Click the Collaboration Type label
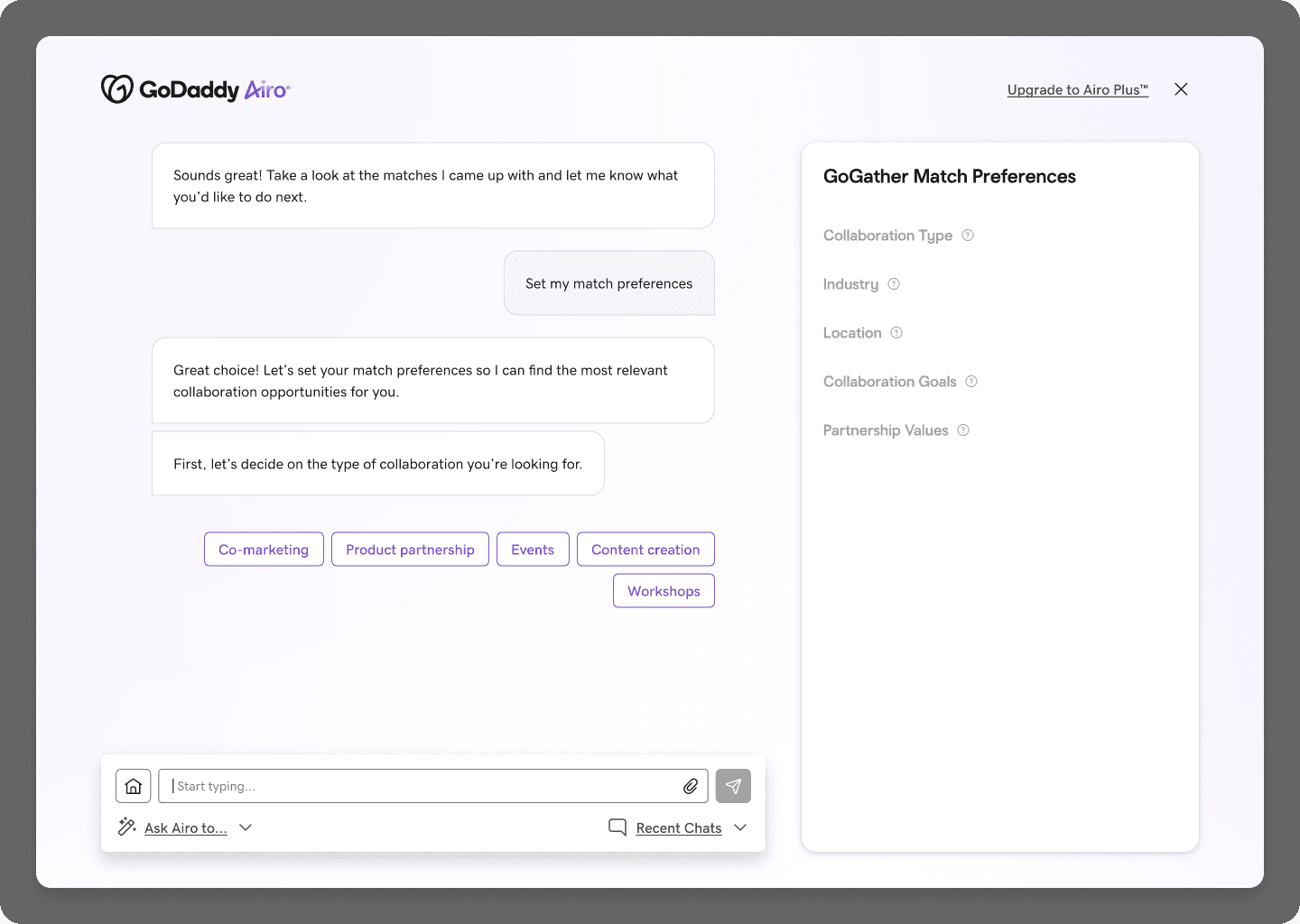Viewport: 1300px width, 924px height. pyautogui.click(x=887, y=236)
